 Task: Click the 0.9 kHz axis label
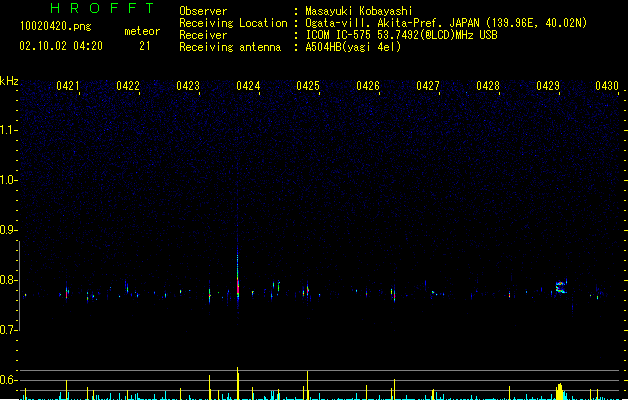[x=8, y=230]
